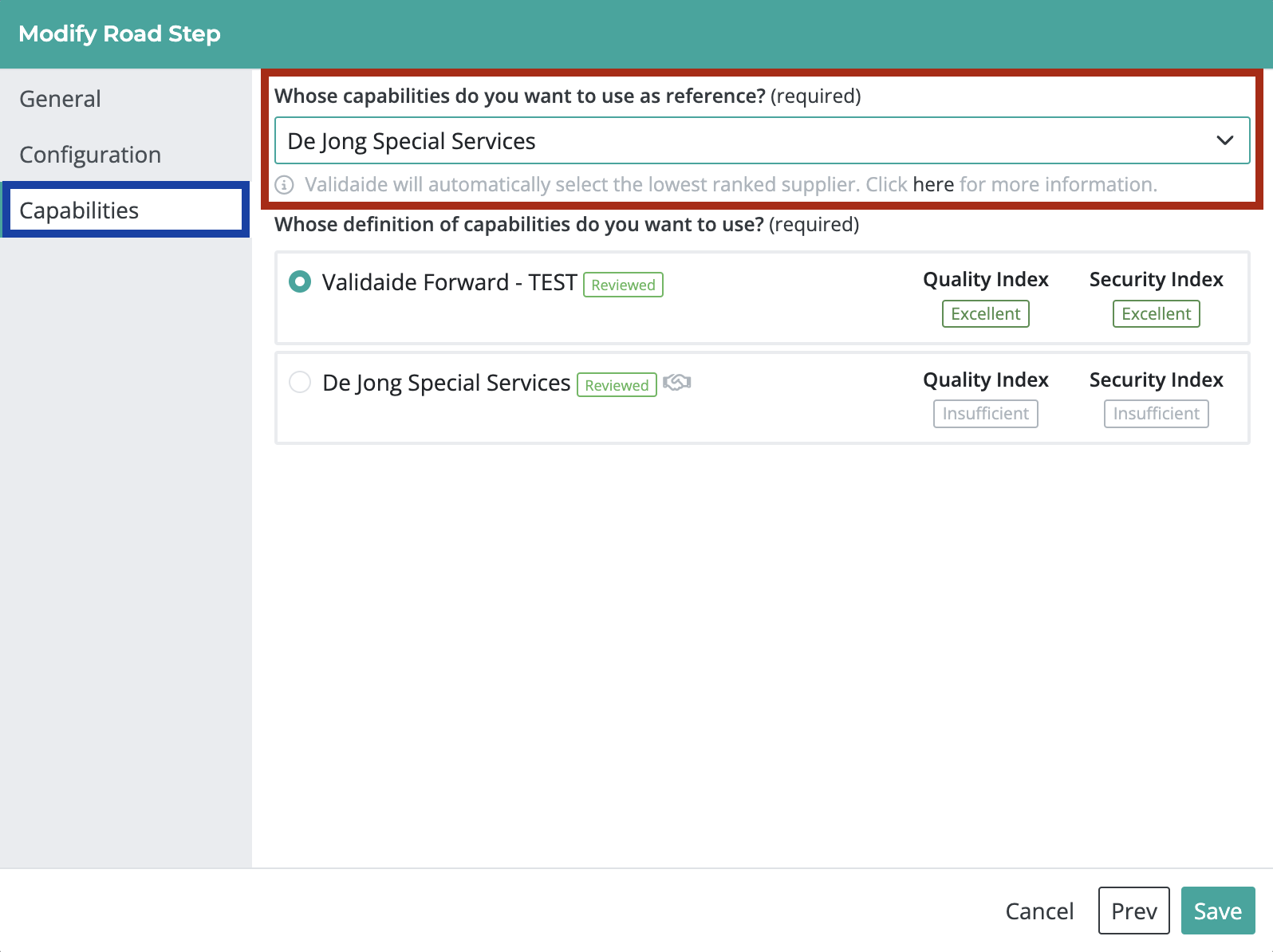Click the handshake icon beside De Jong
Screen dimensions: 1273x952
coord(676,383)
